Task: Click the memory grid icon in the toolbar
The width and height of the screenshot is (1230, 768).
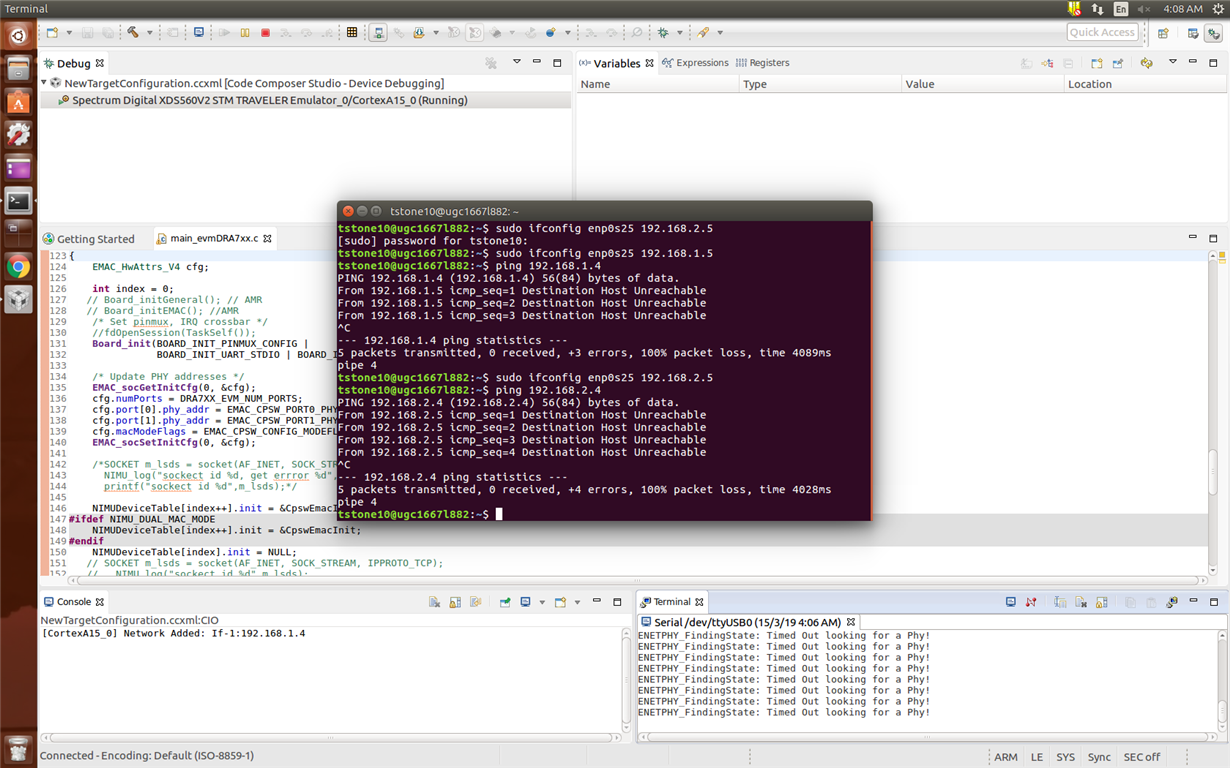Action: click(352, 33)
